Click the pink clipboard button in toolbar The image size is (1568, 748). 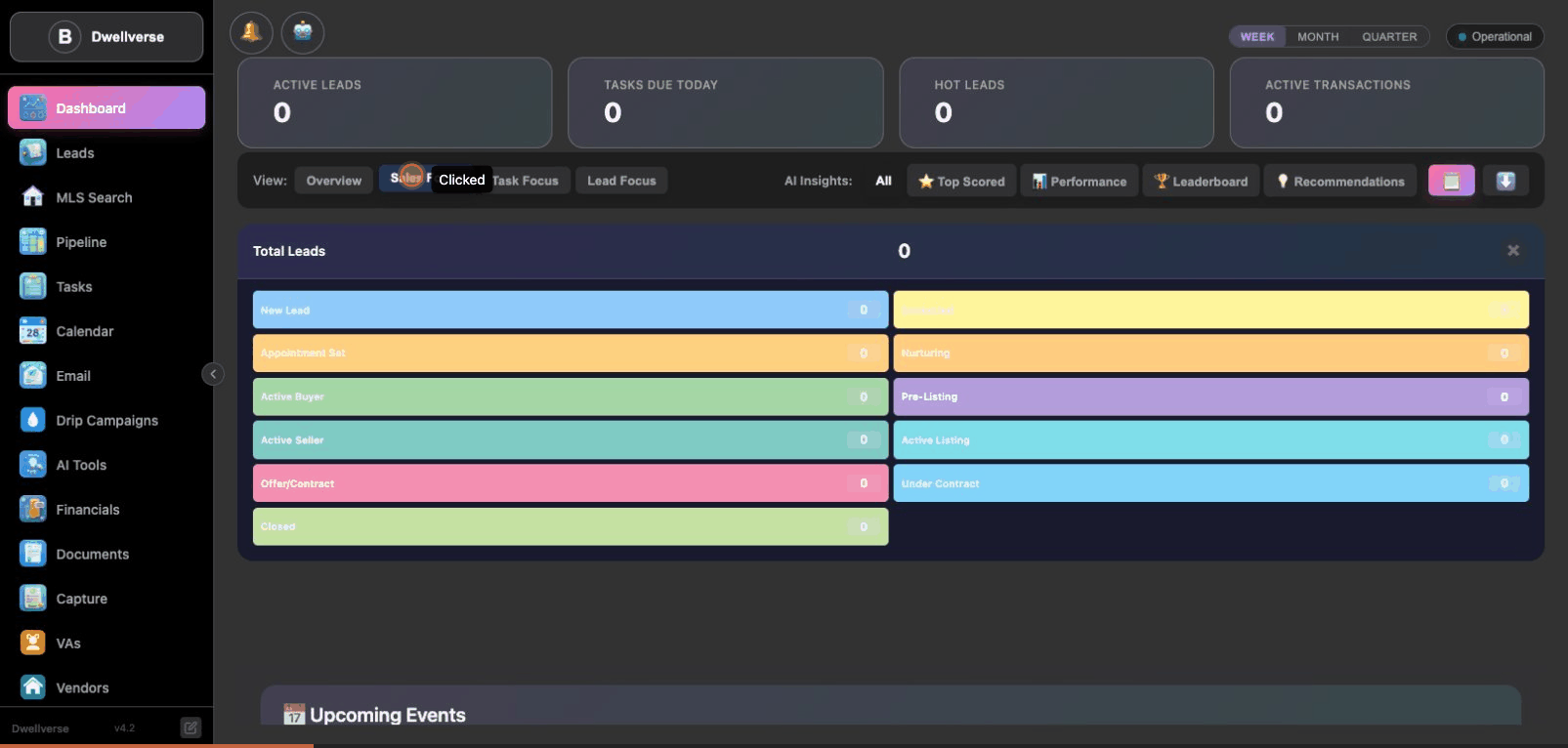tap(1452, 181)
